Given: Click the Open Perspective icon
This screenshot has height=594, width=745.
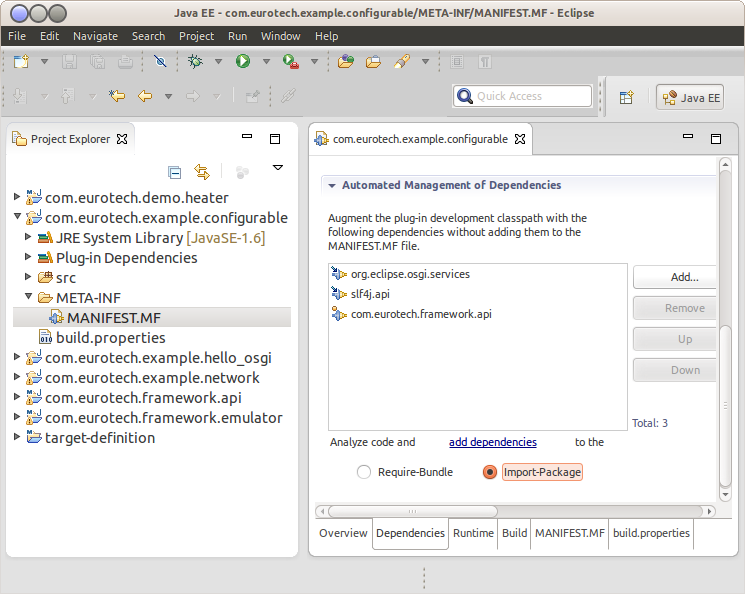Looking at the screenshot, I should tap(626, 97).
